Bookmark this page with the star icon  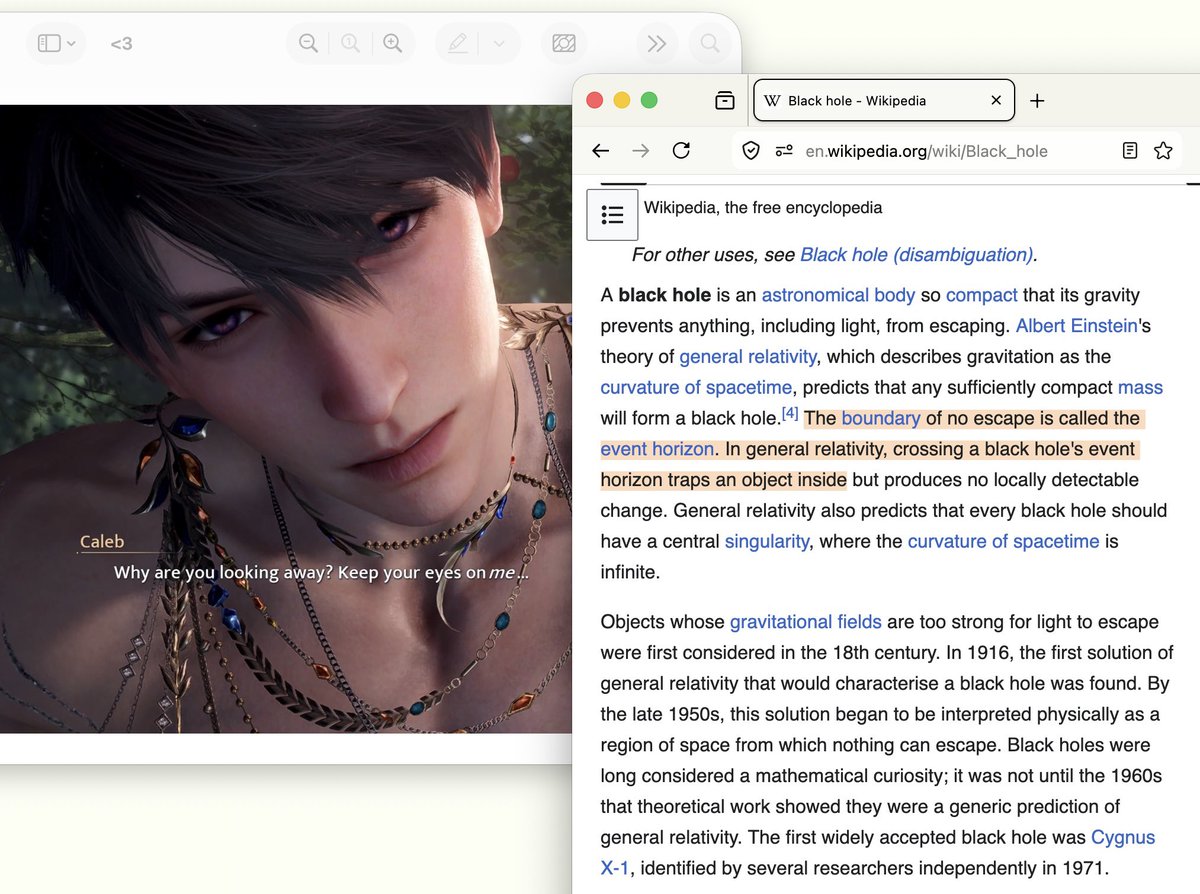(1163, 151)
